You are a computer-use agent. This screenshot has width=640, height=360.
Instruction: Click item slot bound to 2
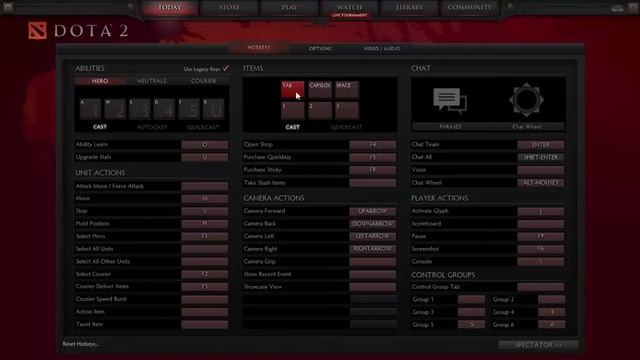320,111
